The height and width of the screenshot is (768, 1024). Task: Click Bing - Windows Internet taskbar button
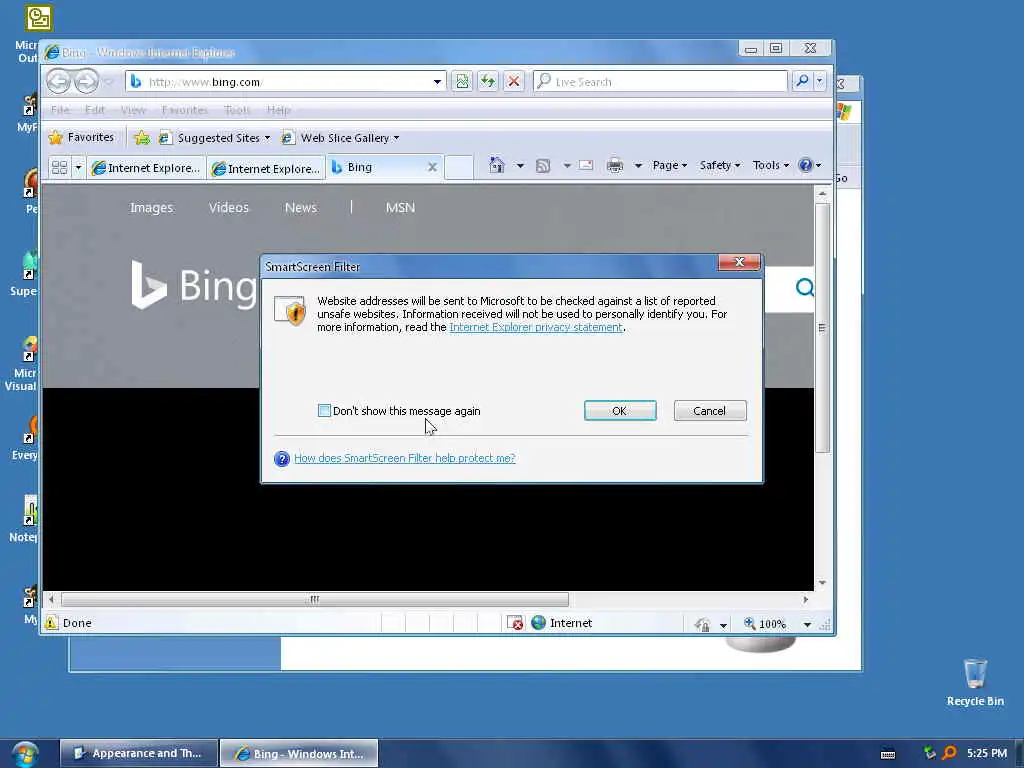[299, 753]
